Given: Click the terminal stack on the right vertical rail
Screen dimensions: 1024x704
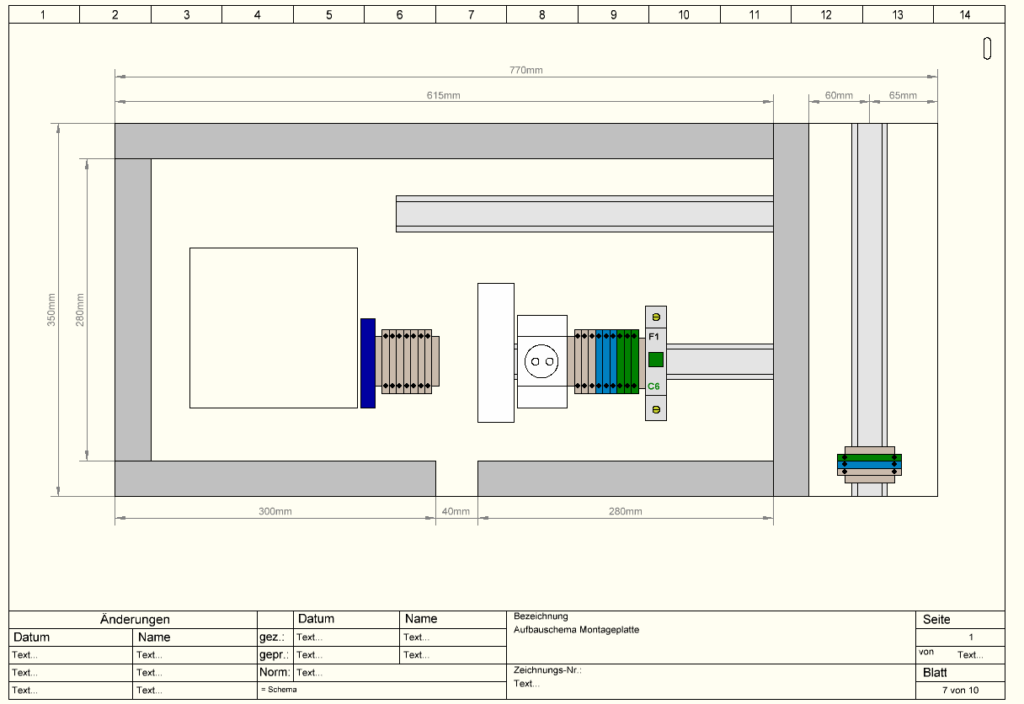Looking at the screenshot, I should pyautogui.click(x=869, y=464).
